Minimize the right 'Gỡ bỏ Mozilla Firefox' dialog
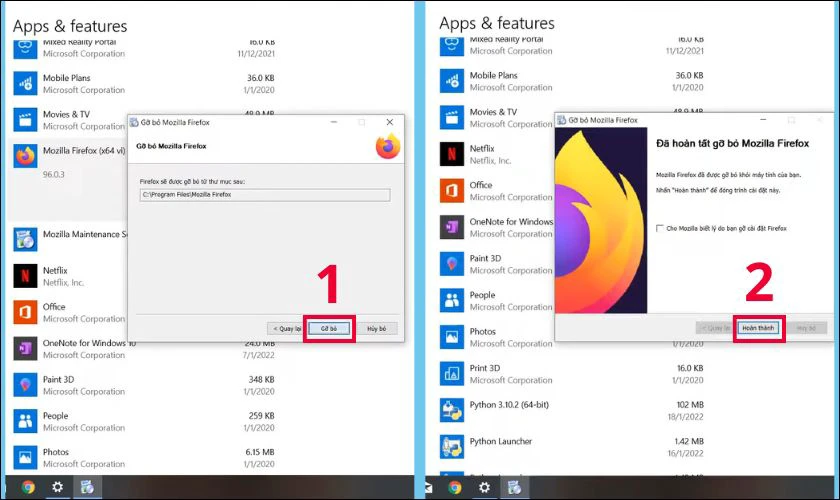Screen dimensions: 840x500 (x=763, y=120)
